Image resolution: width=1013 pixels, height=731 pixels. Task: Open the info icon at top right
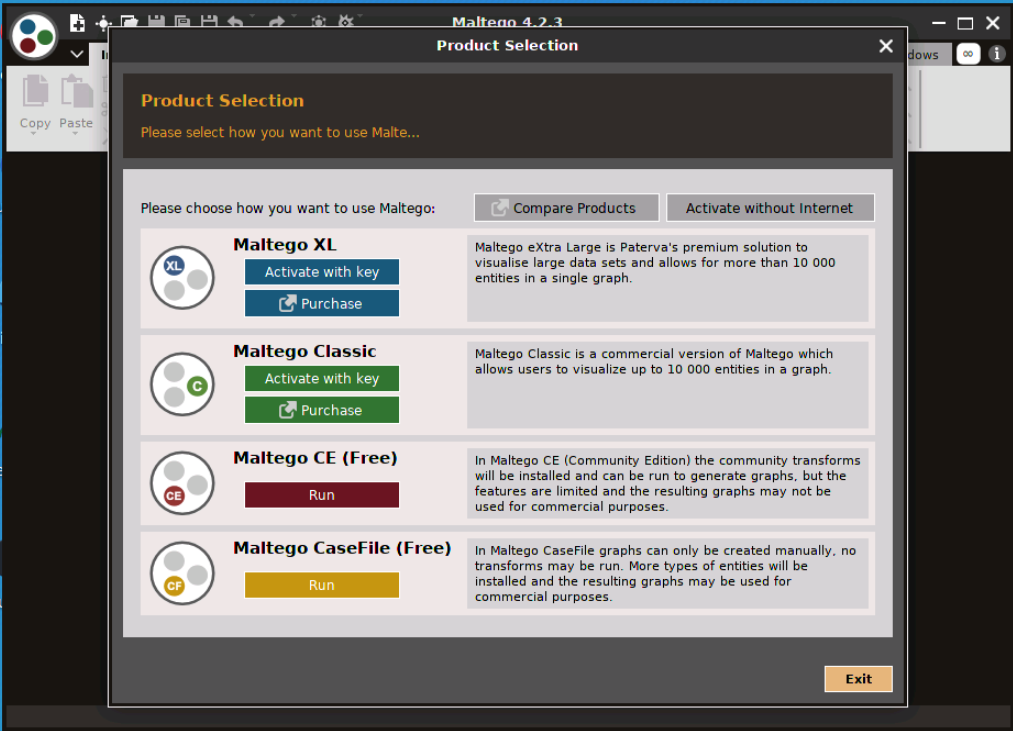tap(997, 54)
